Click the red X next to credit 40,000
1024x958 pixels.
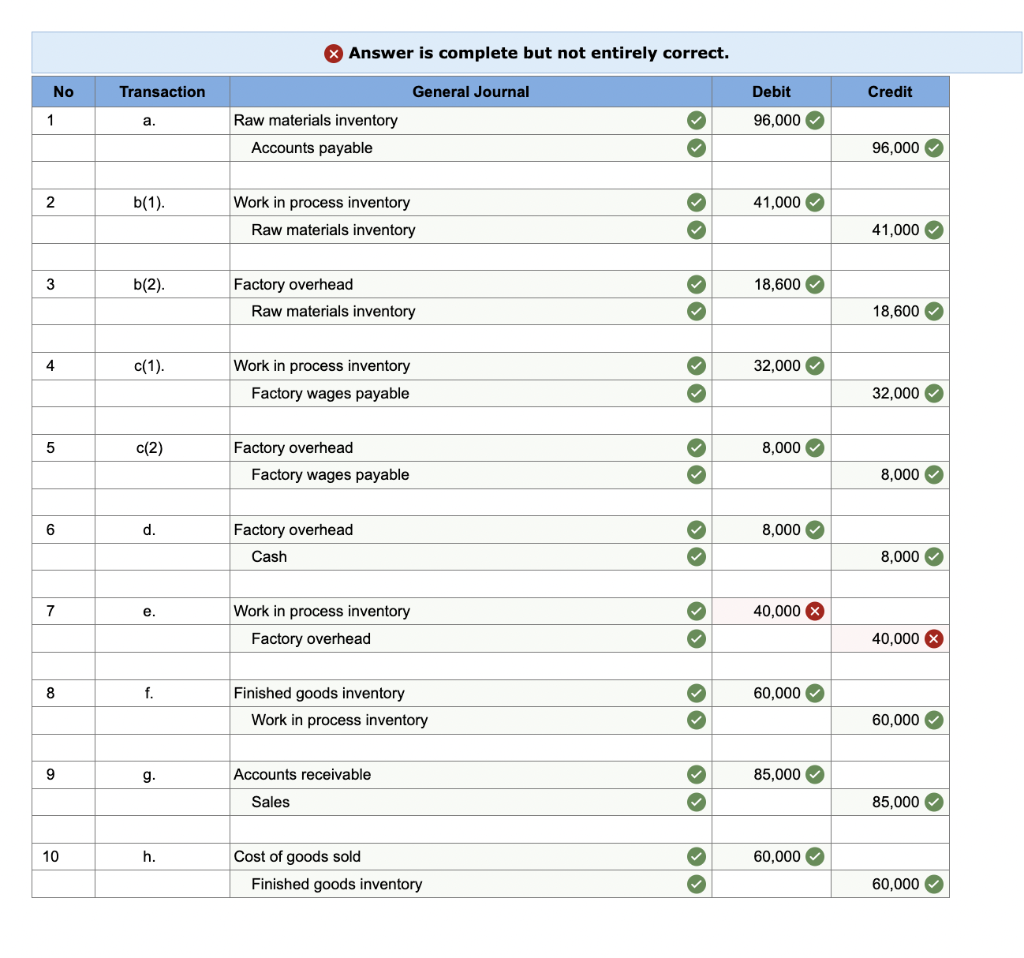(934, 639)
